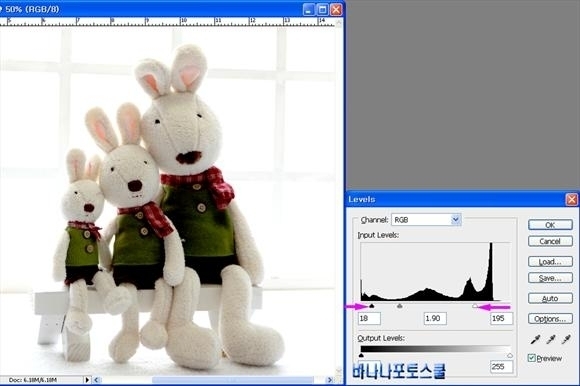
Task: Close the Levels dialog with the X
Action: click(571, 200)
